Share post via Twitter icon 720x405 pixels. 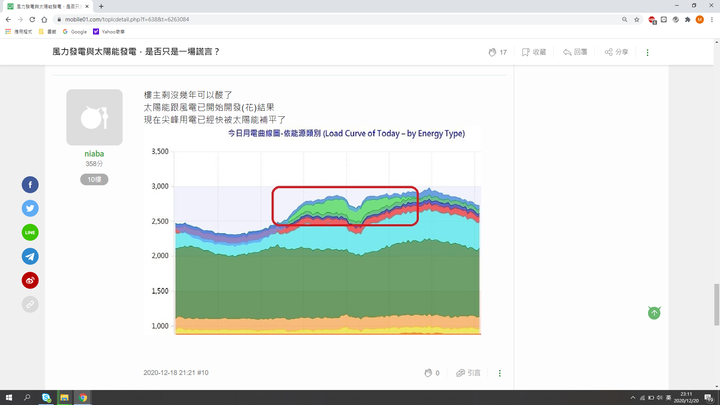pos(30,208)
